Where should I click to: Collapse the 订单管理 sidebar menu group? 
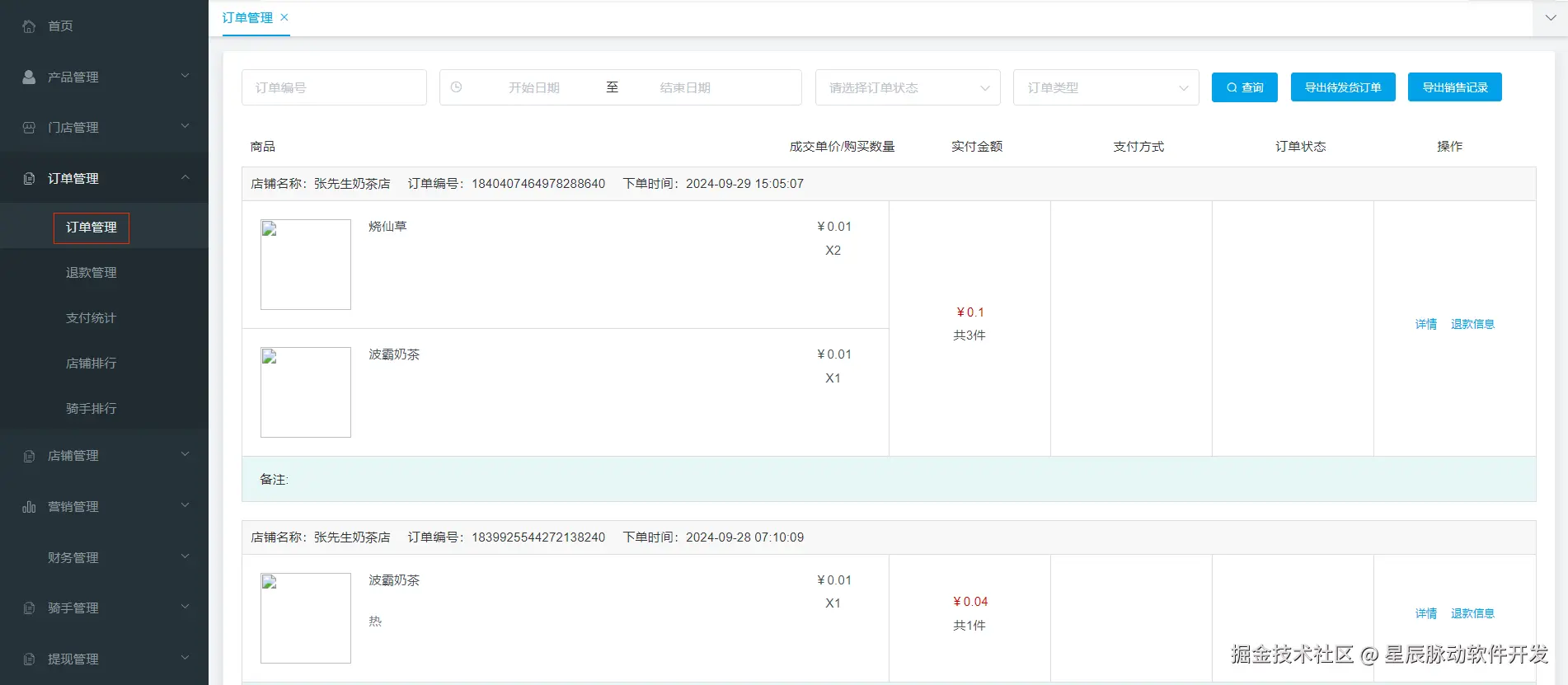coord(185,177)
